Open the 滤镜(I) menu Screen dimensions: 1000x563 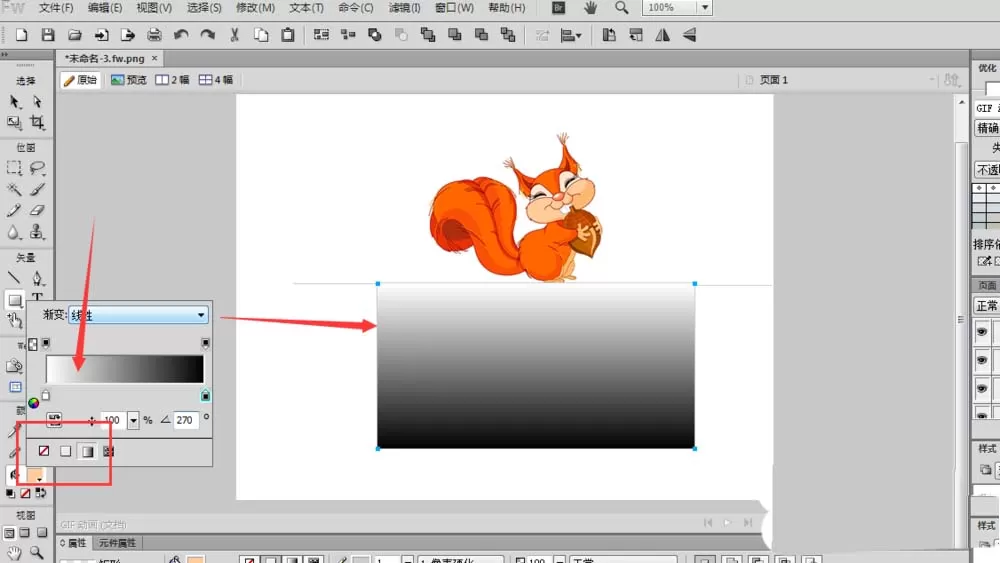pos(404,8)
